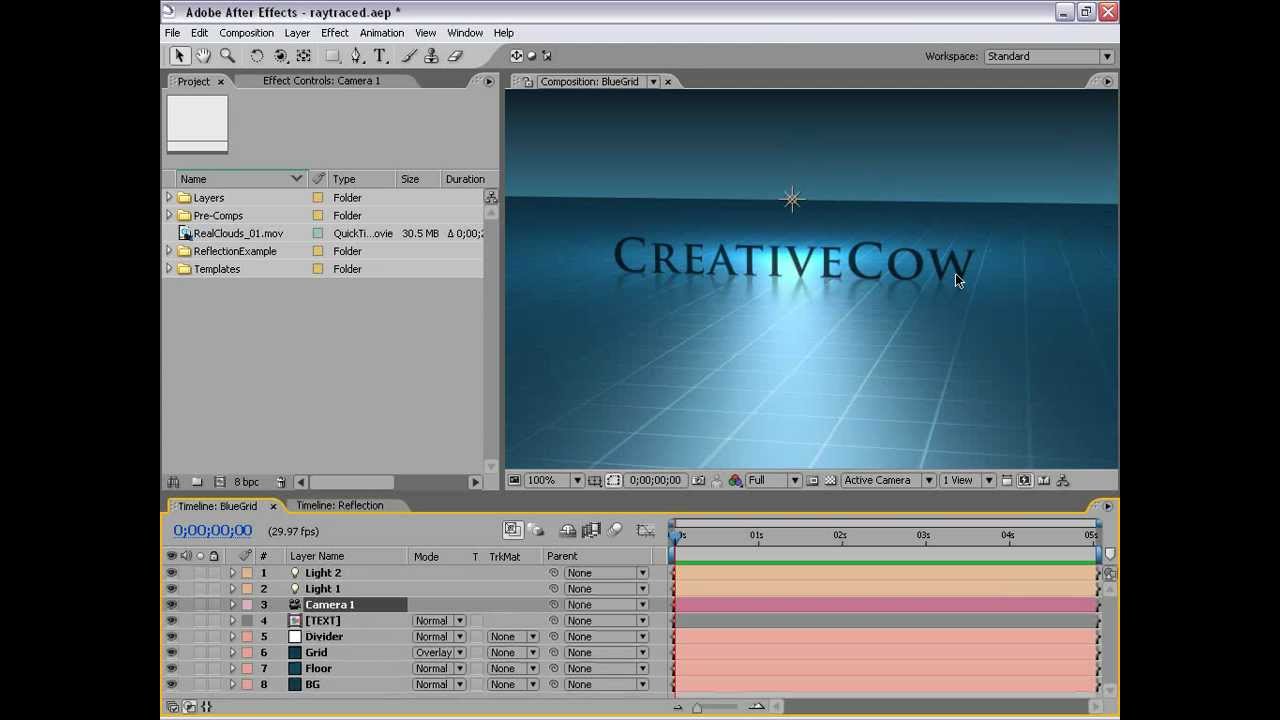Click Toggle Transparency Grid icon

830,480
